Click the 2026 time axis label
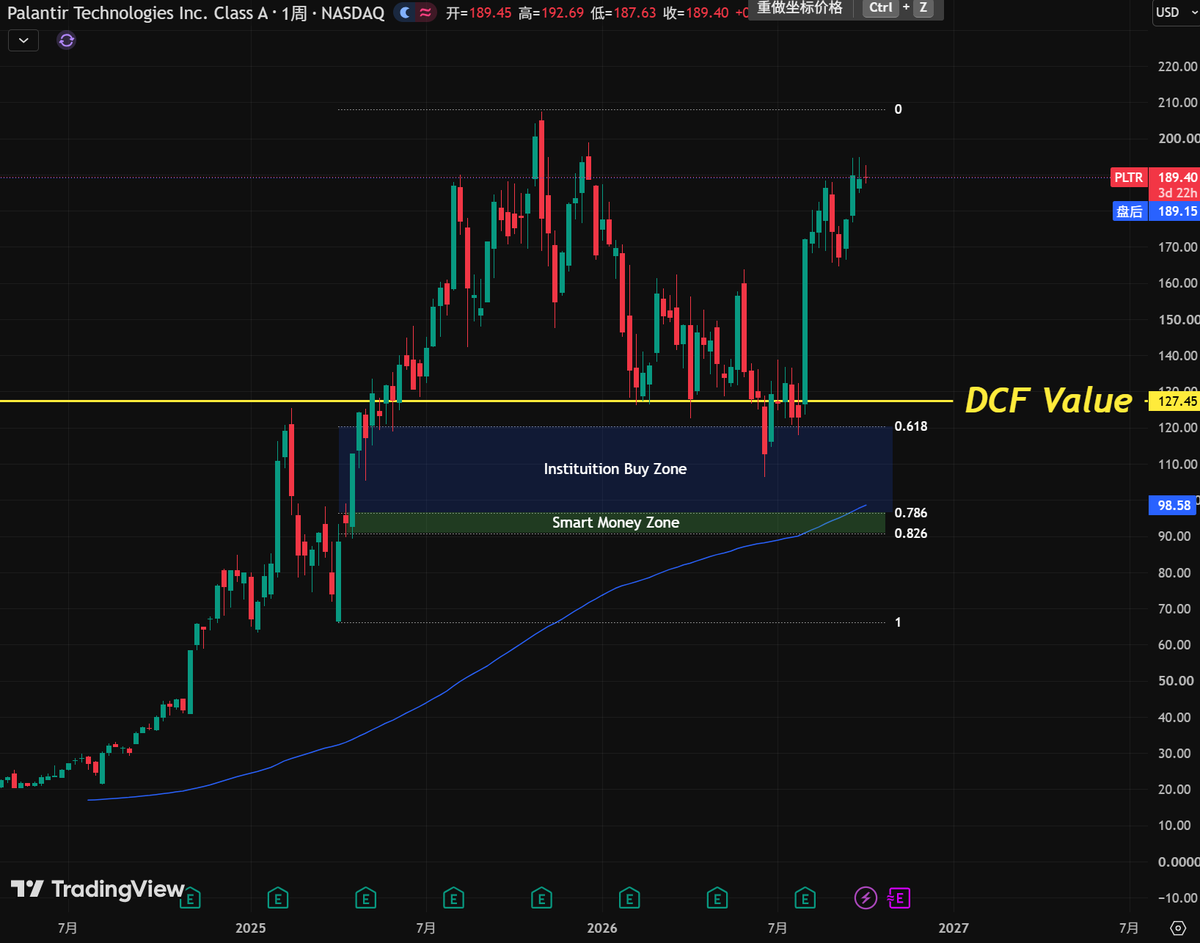Screen dimensions: 1200x943 [600, 927]
